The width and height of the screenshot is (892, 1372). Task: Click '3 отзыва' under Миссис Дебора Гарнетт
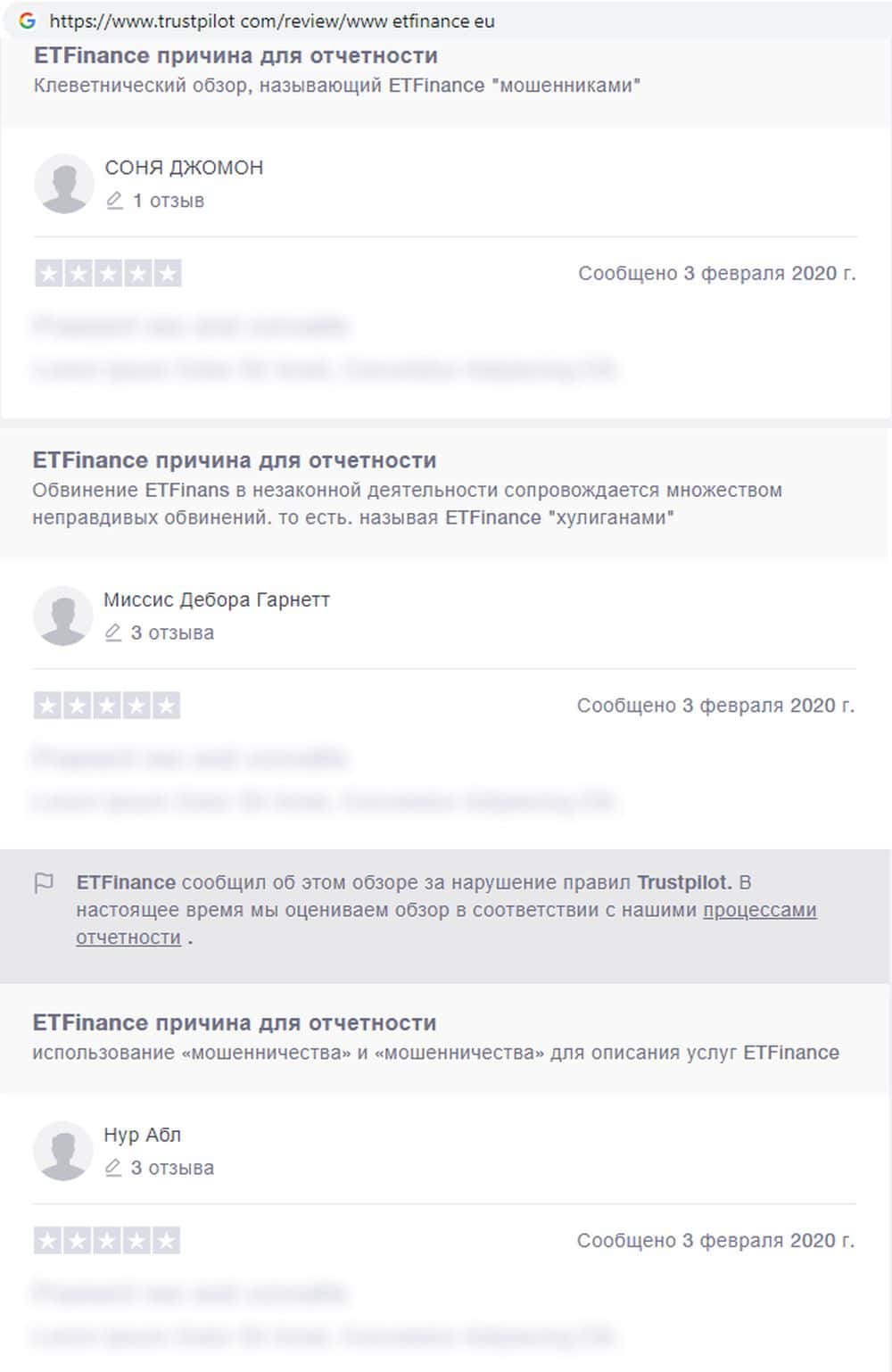tap(172, 632)
